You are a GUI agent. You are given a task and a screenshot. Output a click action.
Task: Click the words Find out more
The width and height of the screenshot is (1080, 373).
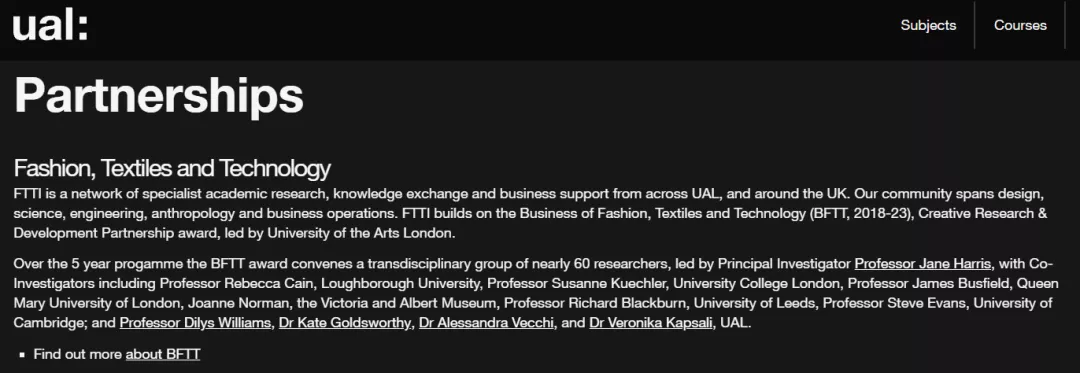78,354
